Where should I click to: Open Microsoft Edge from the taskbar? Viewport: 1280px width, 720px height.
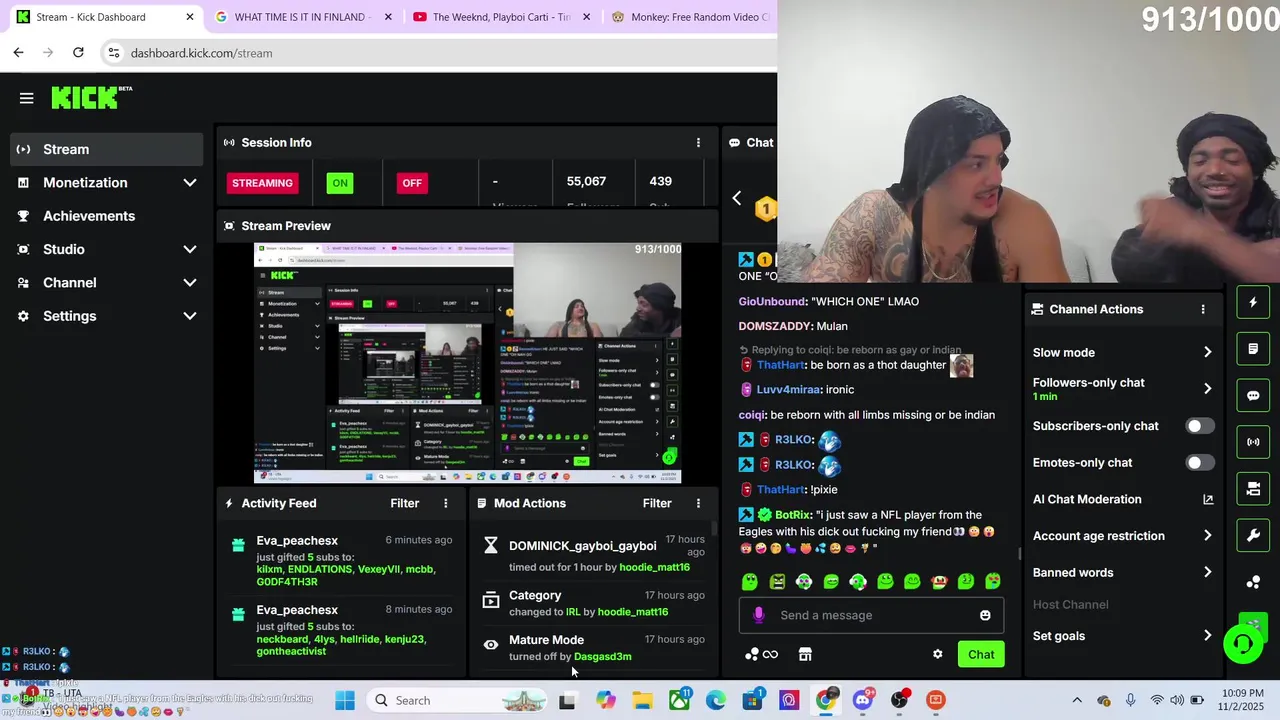point(716,700)
